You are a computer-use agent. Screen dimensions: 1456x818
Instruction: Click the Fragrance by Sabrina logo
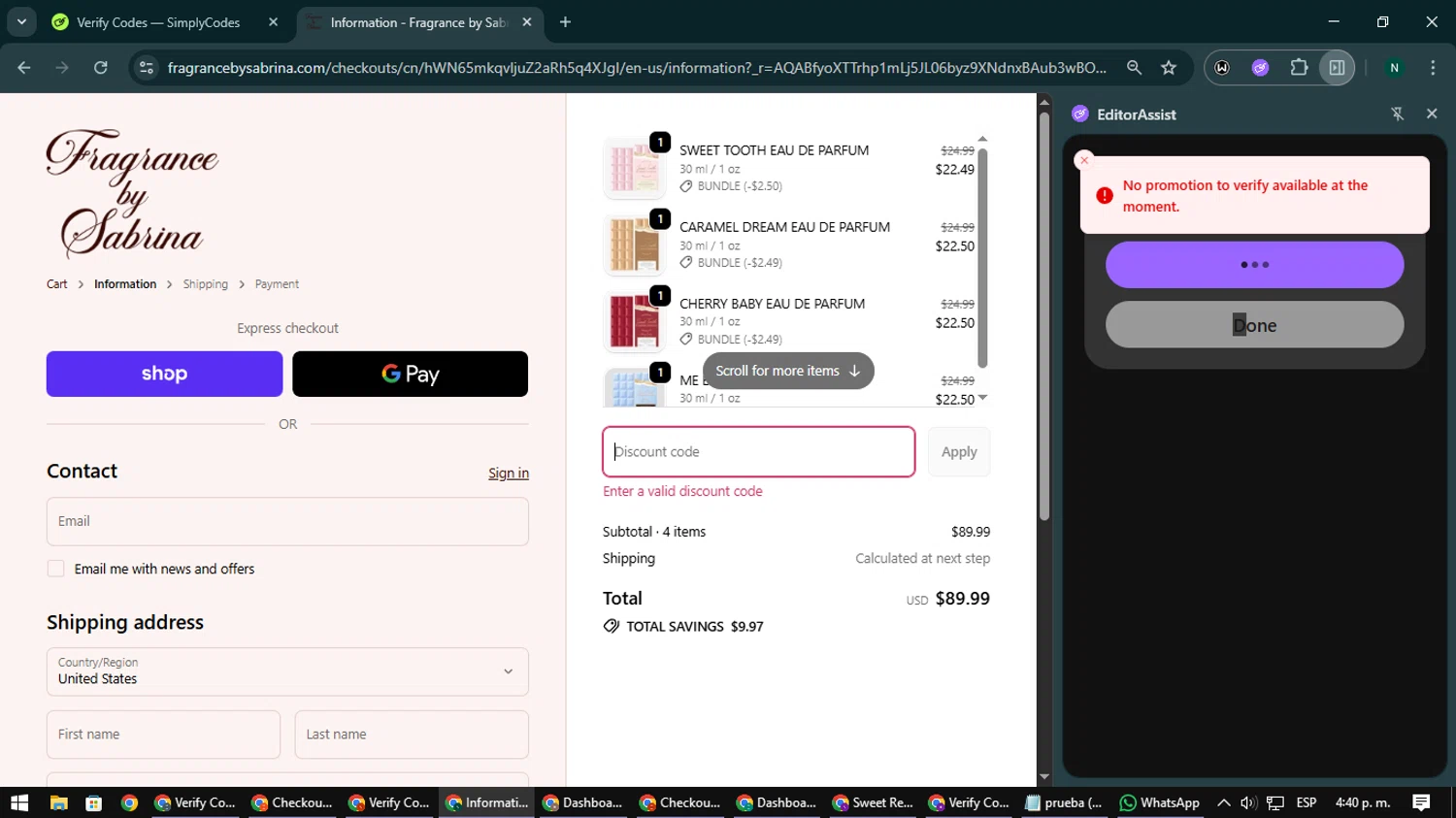point(132,193)
